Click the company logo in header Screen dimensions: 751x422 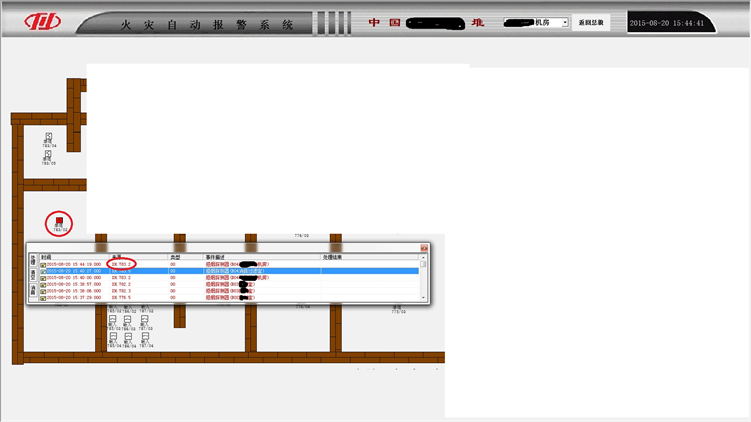[x=43, y=21]
